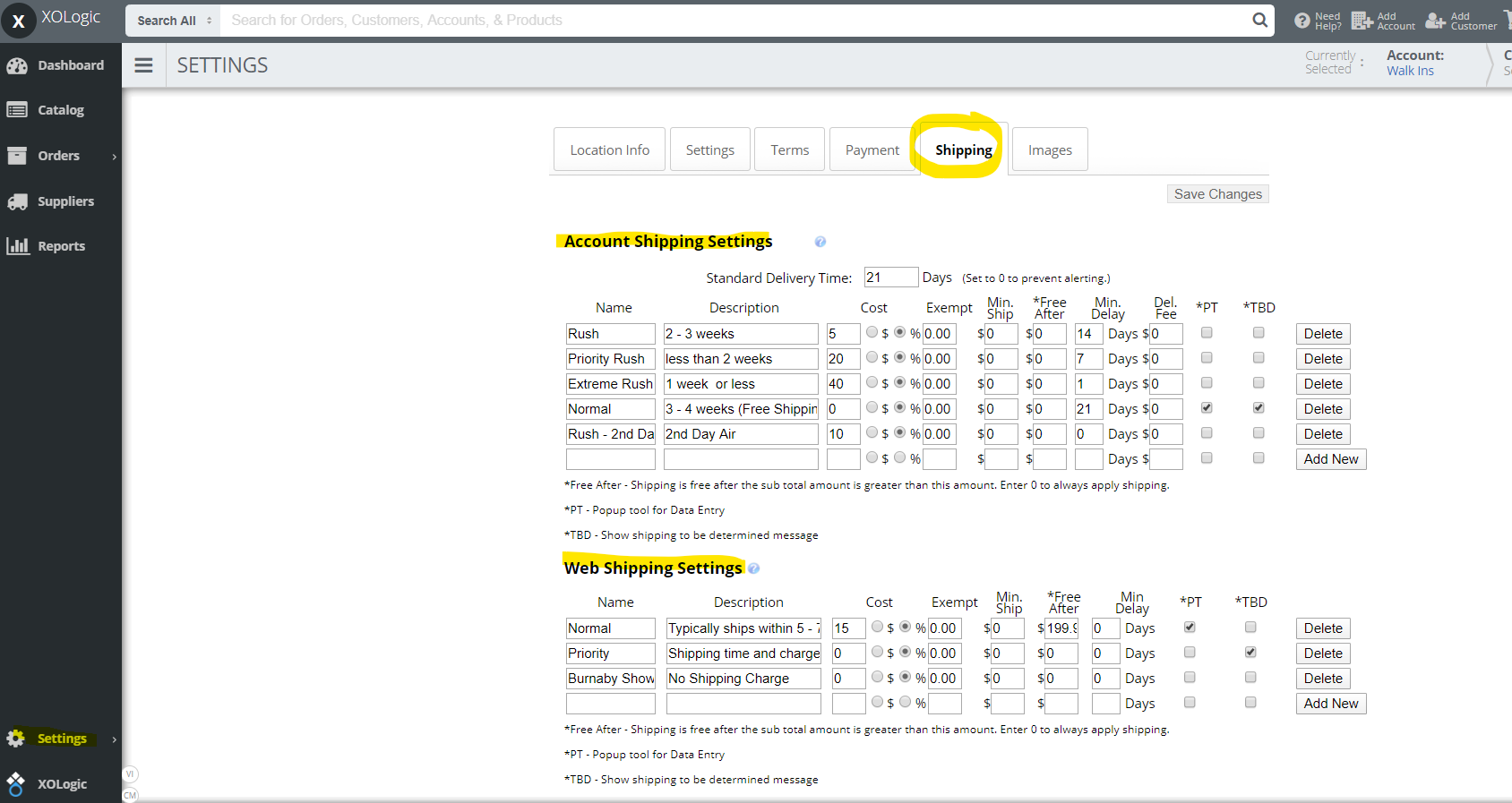Click the Save Changes button
Screen dimensions: 1512x803
pos(1217,194)
